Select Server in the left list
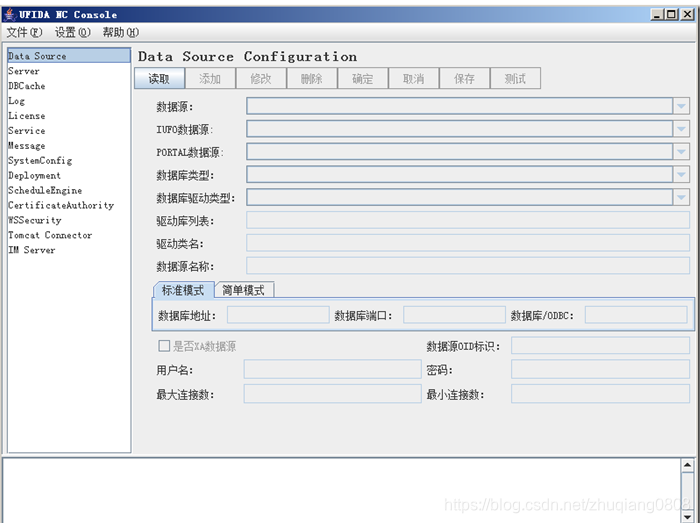The height and width of the screenshot is (523, 700). tap(69, 71)
